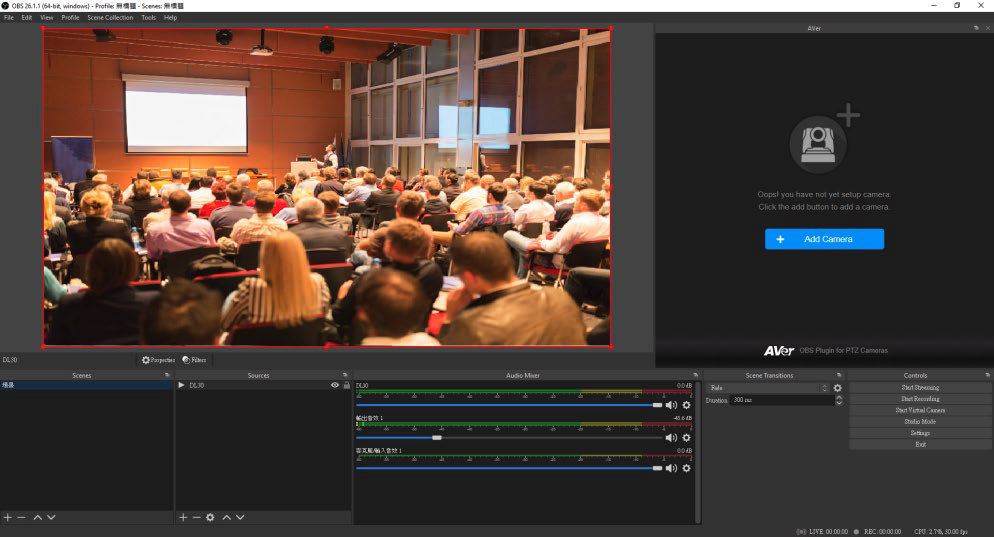Toggle visibility eye of DL30 source

[335, 385]
